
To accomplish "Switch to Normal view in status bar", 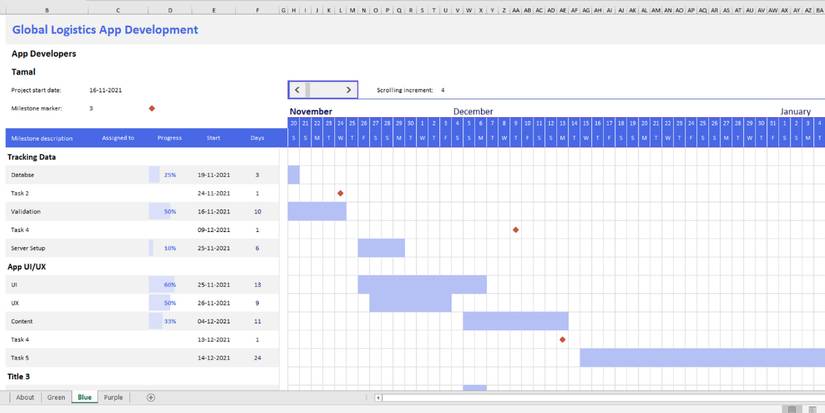I will (791, 409).
